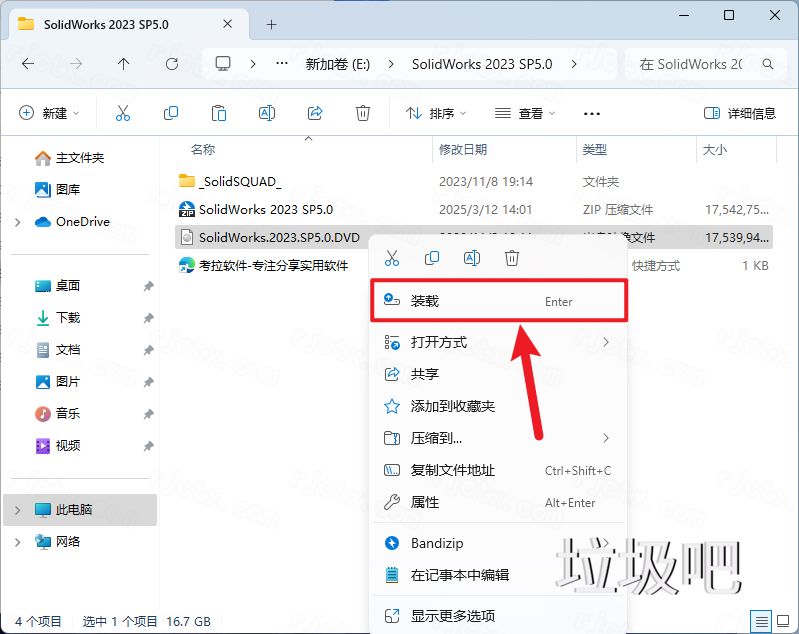The width and height of the screenshot is (799, 634).
Task: Open 音乐 in the sidebar
Action: coord(58,413)
